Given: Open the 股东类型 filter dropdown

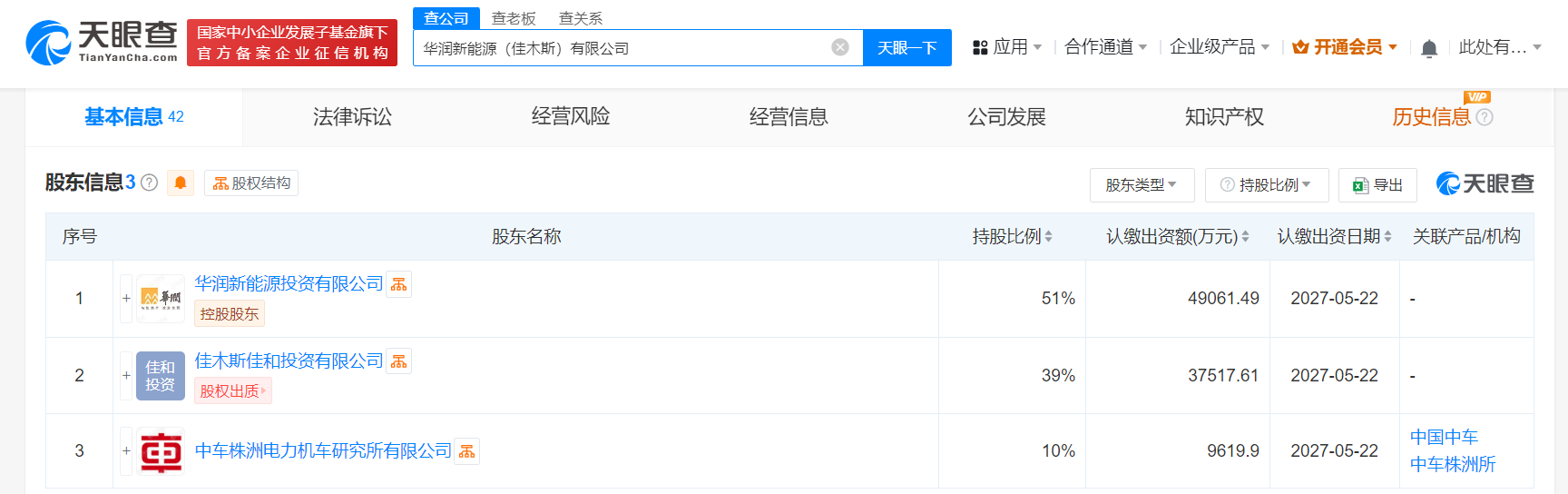Looking at the screenshot, I should 1142,185.
